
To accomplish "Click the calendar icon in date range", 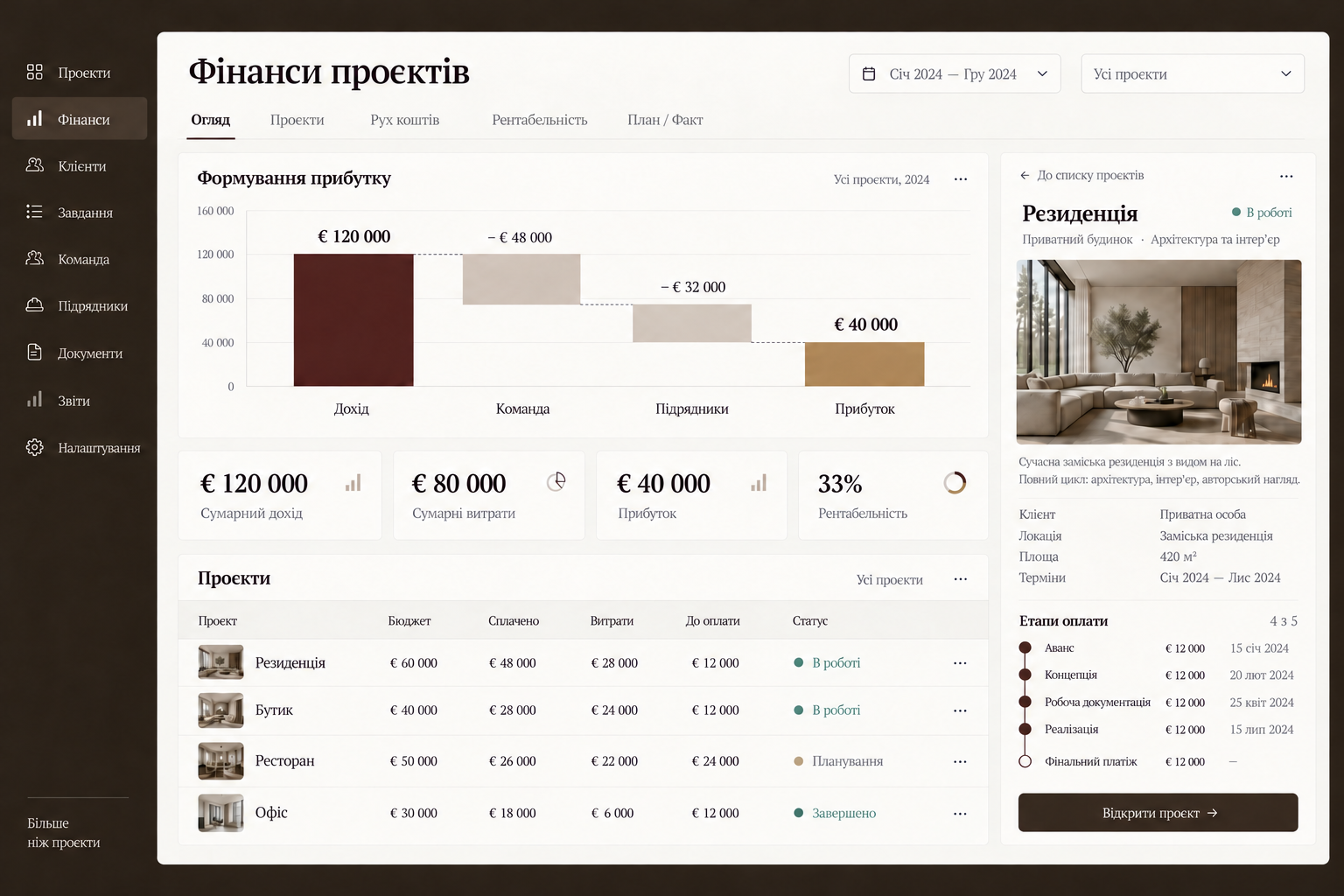I will click(869, 73).
